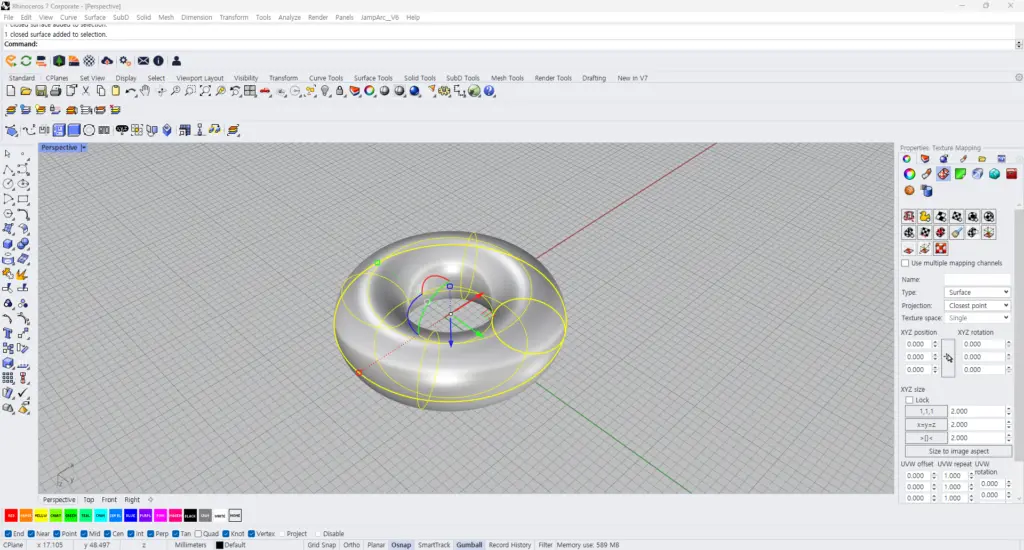
Task: Toggle the Lock checkbox under XYZ size
Action: click(909, 400)
